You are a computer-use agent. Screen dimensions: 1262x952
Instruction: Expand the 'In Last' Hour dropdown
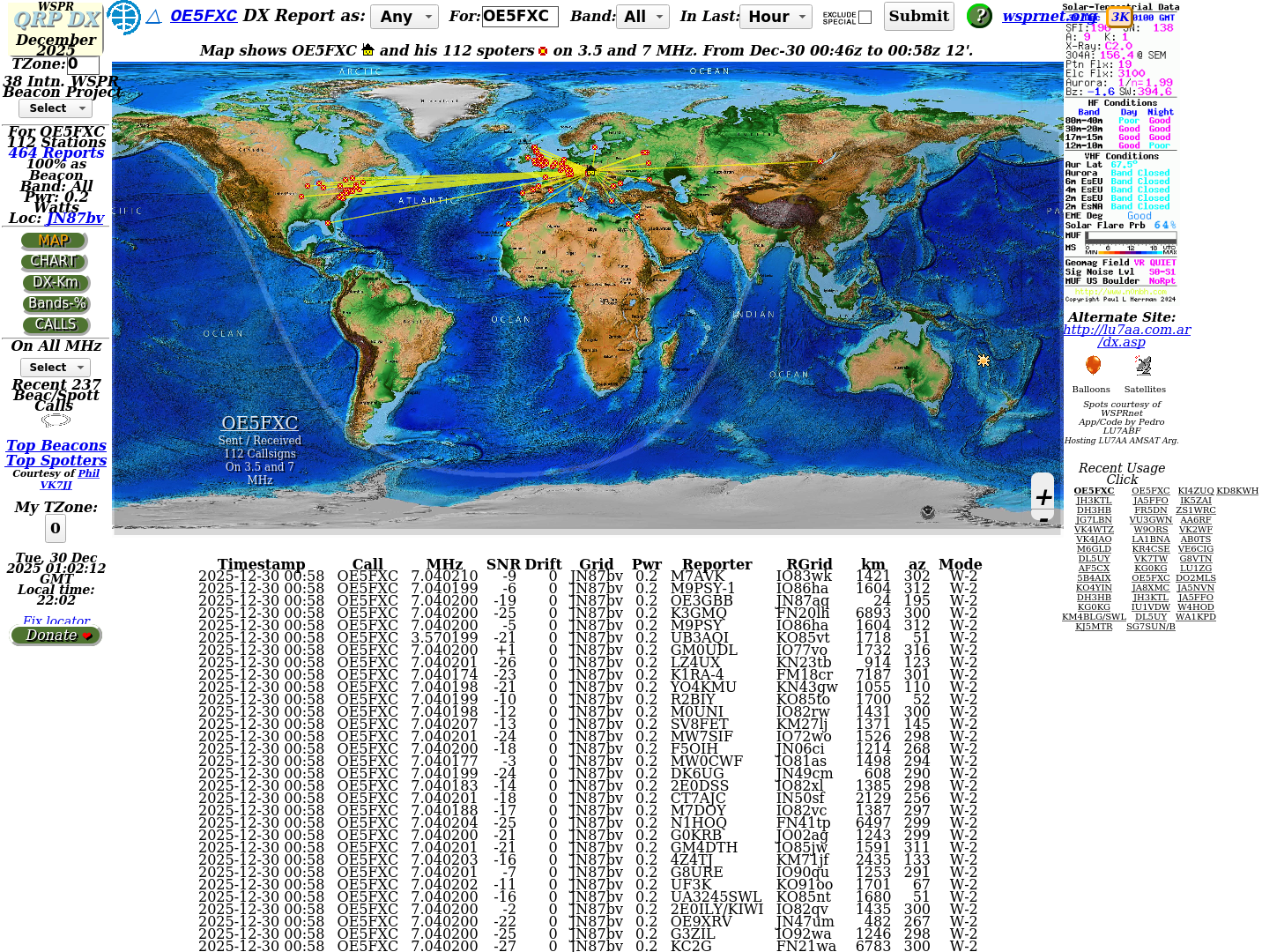[776, 17]
